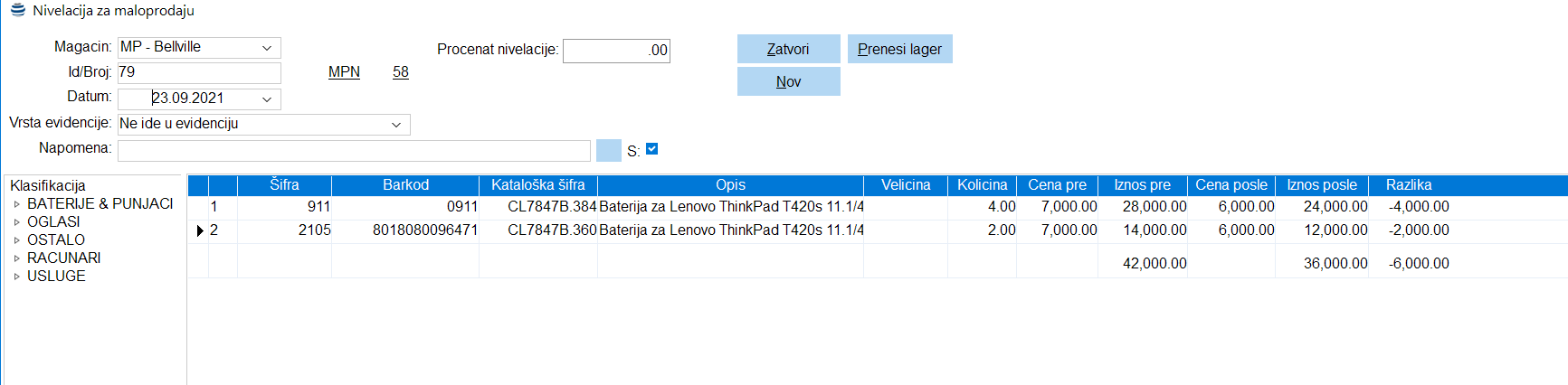Click the Prenesi lager button
The height and width of the screenshot is (385, 1568).
tap(899, 49)
